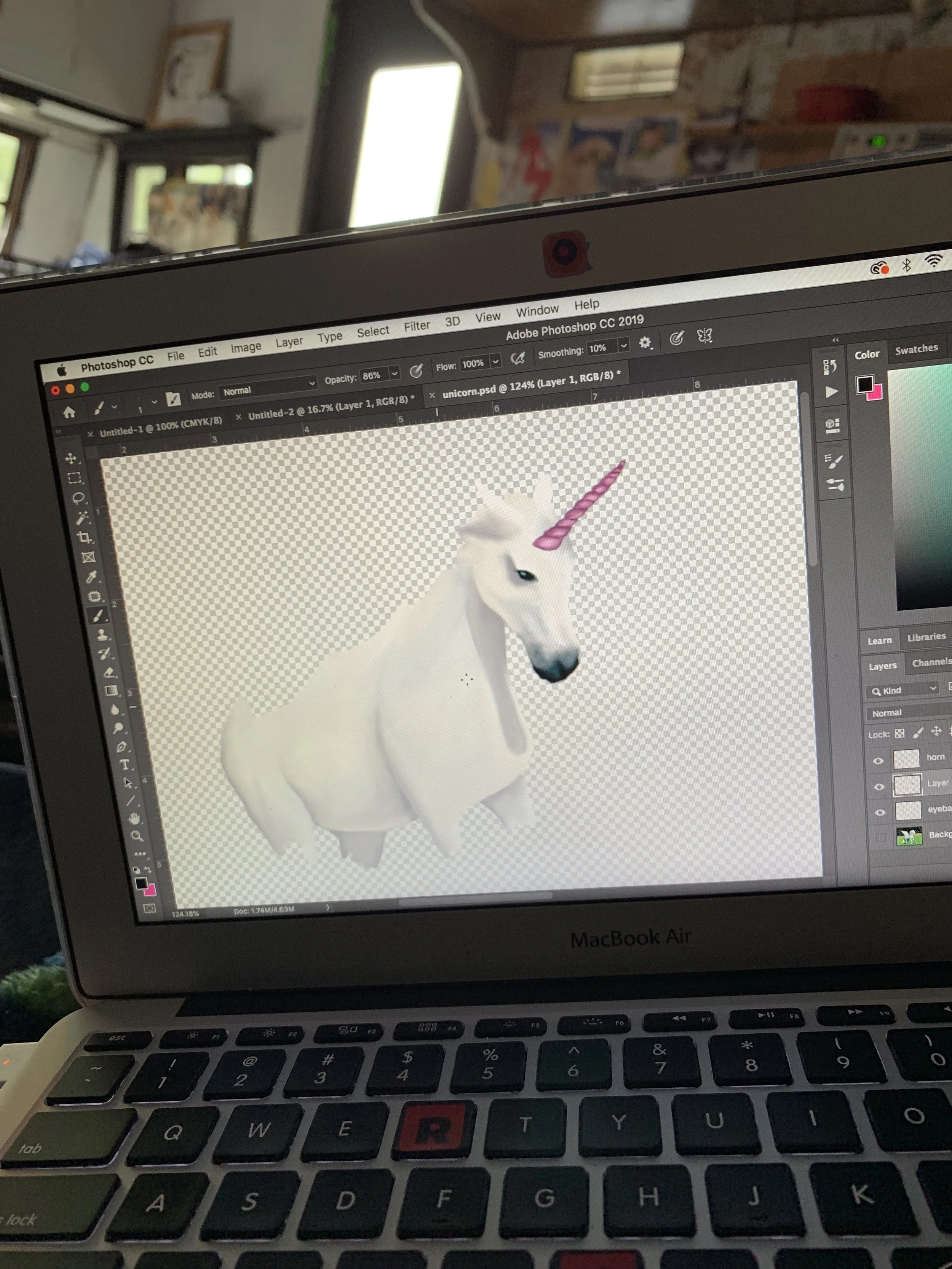Pick the Crop tool
The image size is (952, 1269).
(x=85, y=538)
